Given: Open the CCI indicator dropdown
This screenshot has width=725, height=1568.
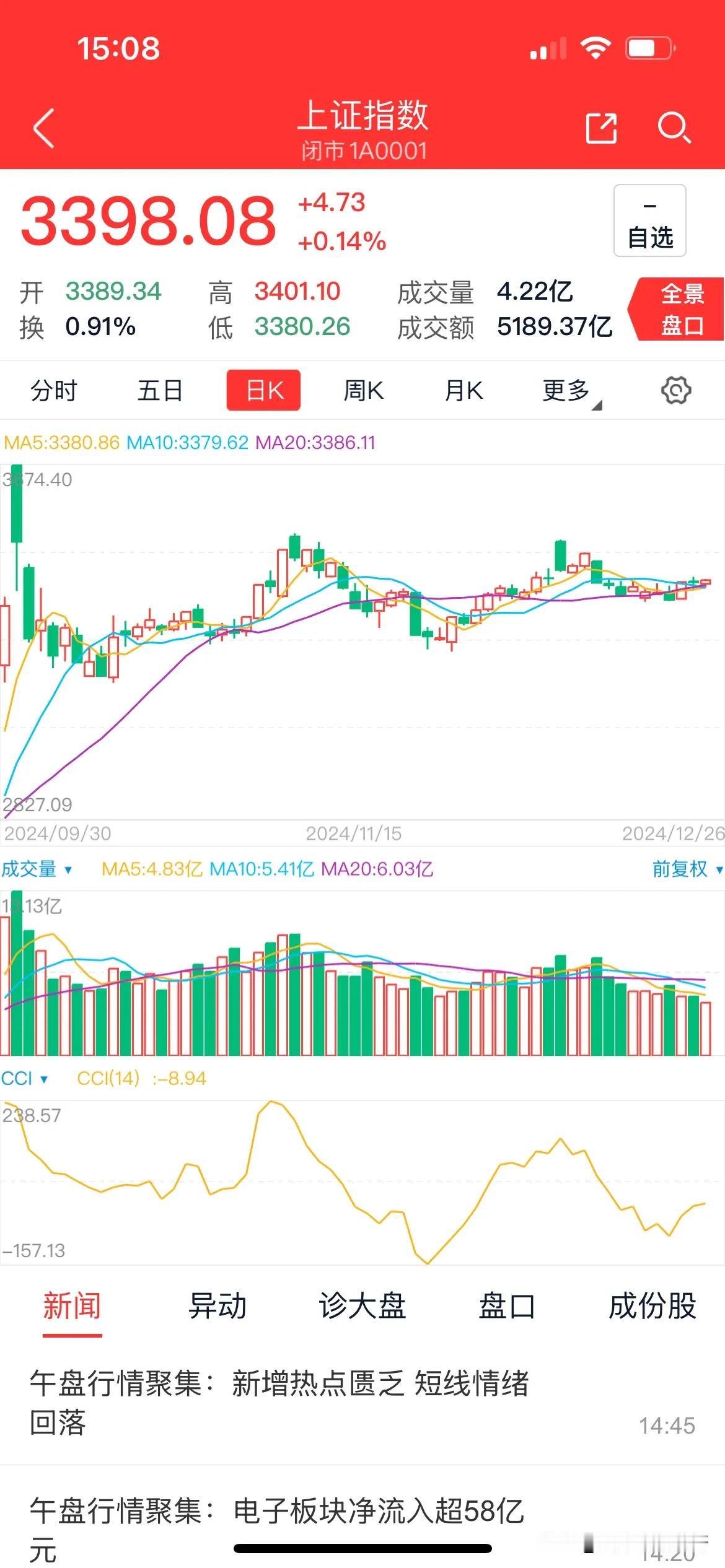Looking at the screenshot, I should (24, 1078).
